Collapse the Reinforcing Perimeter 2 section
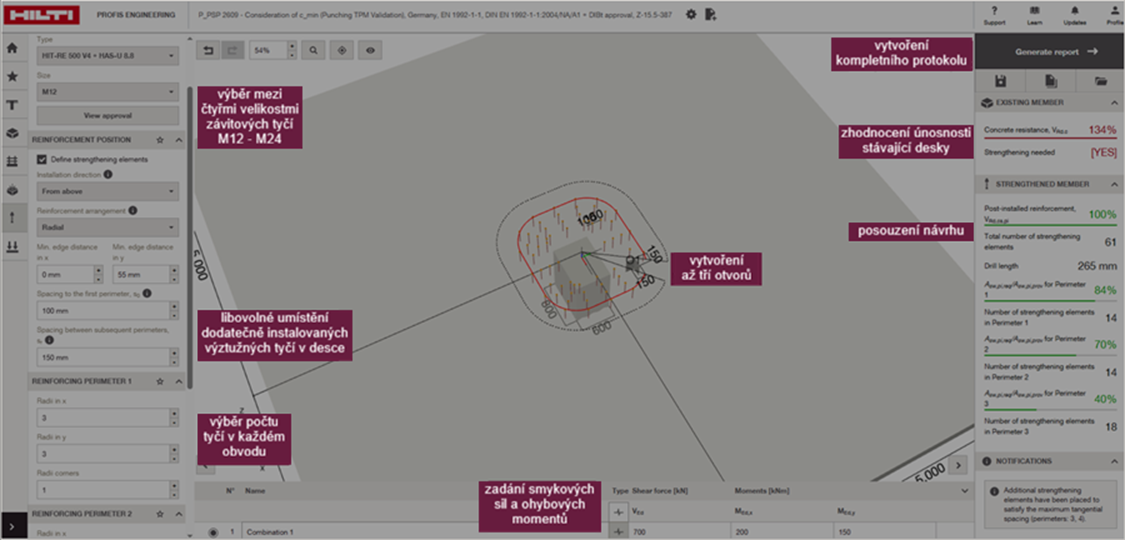 [179, 514]
